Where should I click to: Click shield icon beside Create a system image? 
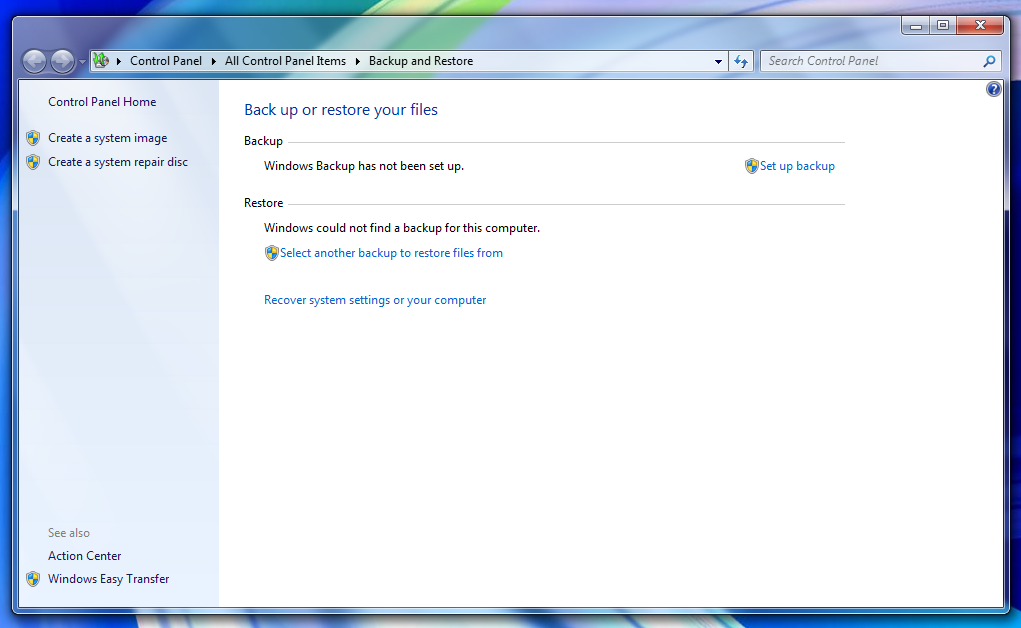[x=33, y=138]
